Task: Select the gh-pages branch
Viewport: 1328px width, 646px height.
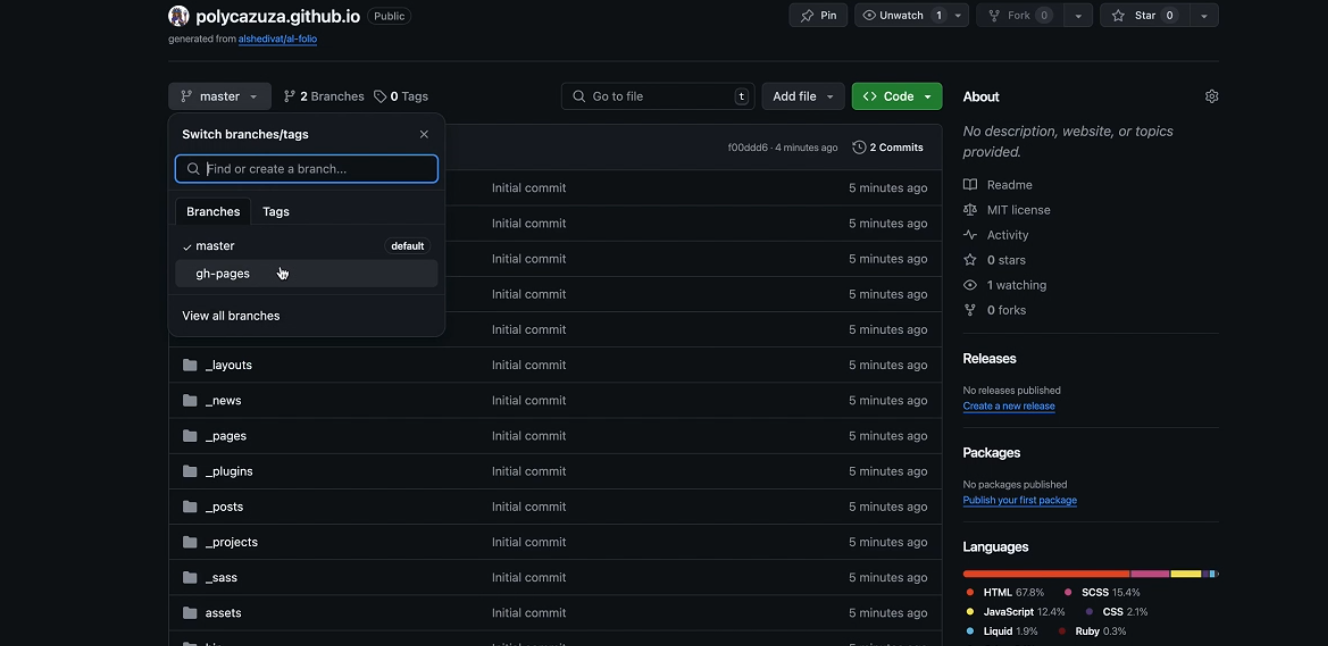Action: (306, 273)
